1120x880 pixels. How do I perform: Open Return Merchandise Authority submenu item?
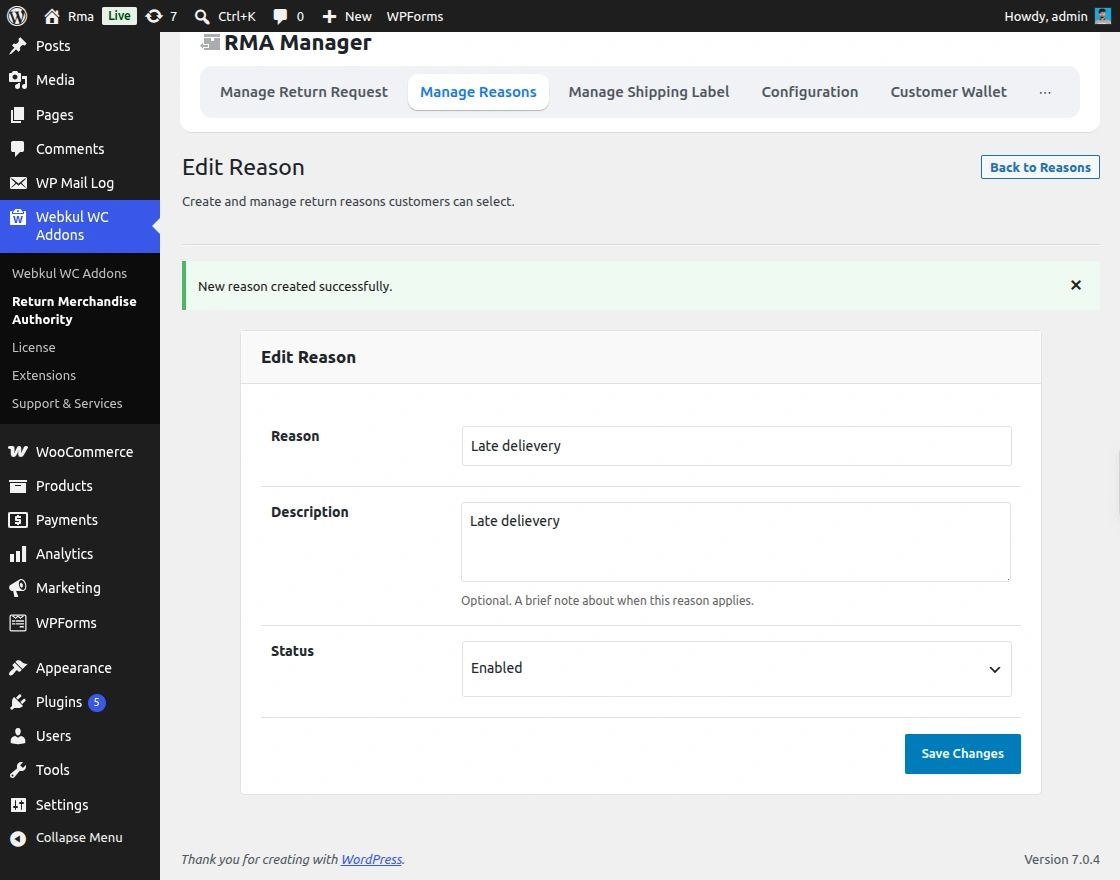coord(74,310)
